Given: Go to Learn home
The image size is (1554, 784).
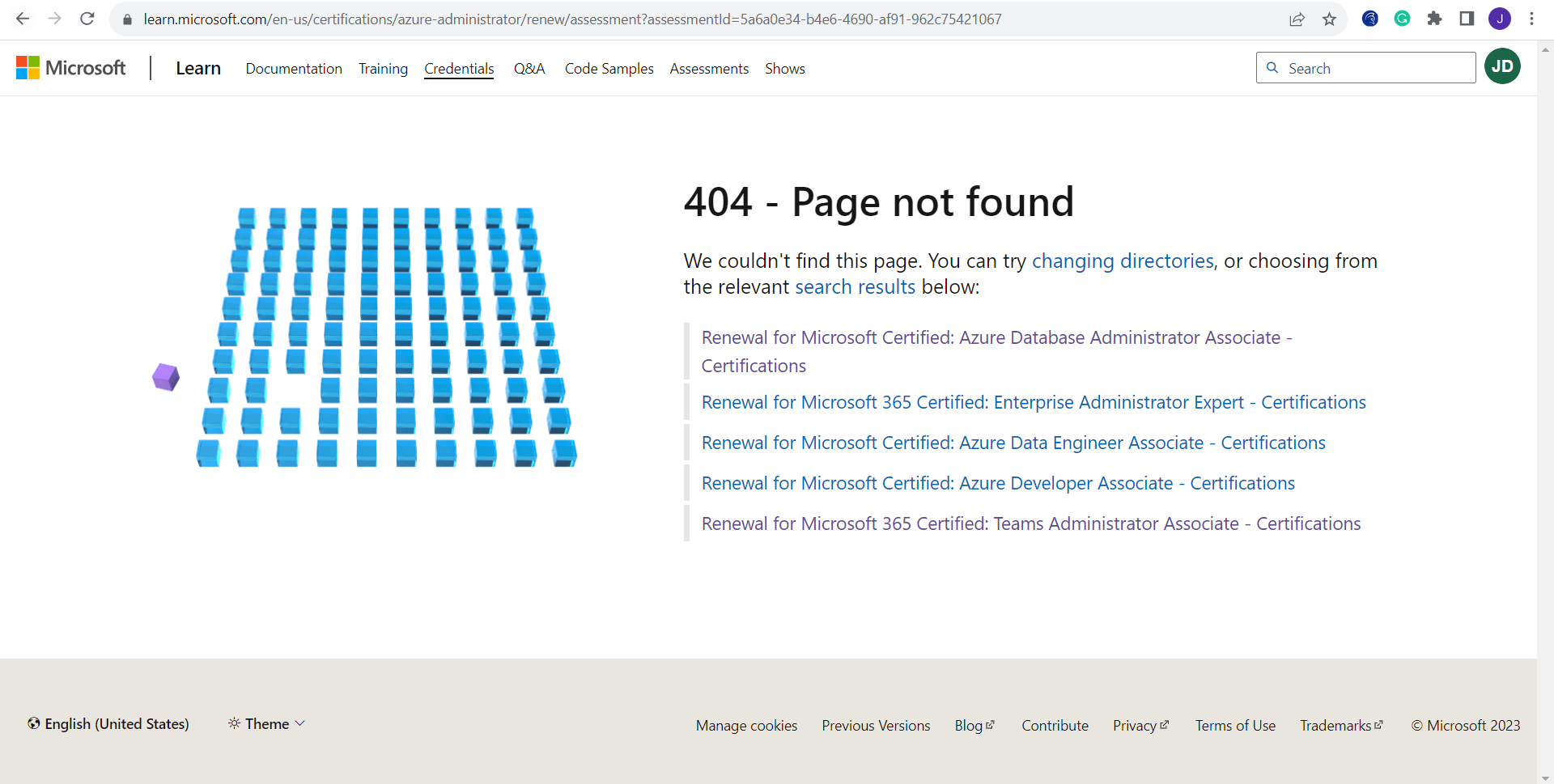Looking at the screenshot, I should coord(198,69).
